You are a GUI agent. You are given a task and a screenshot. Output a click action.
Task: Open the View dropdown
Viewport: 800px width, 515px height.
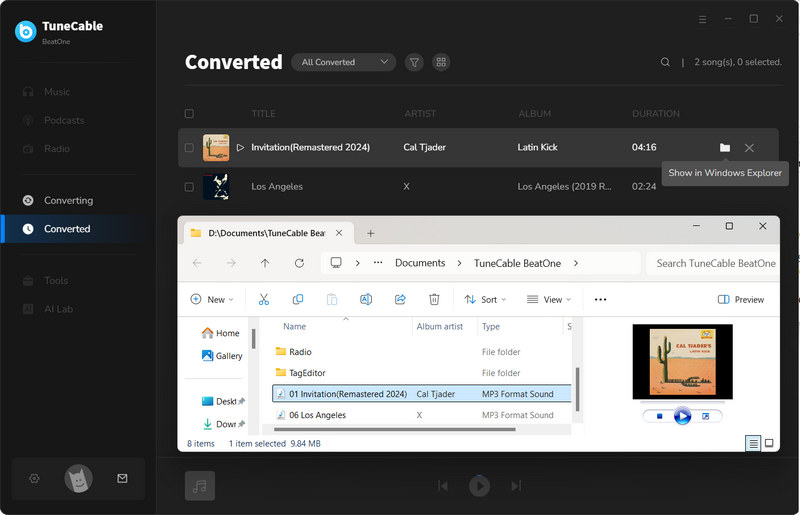(549, 300)
